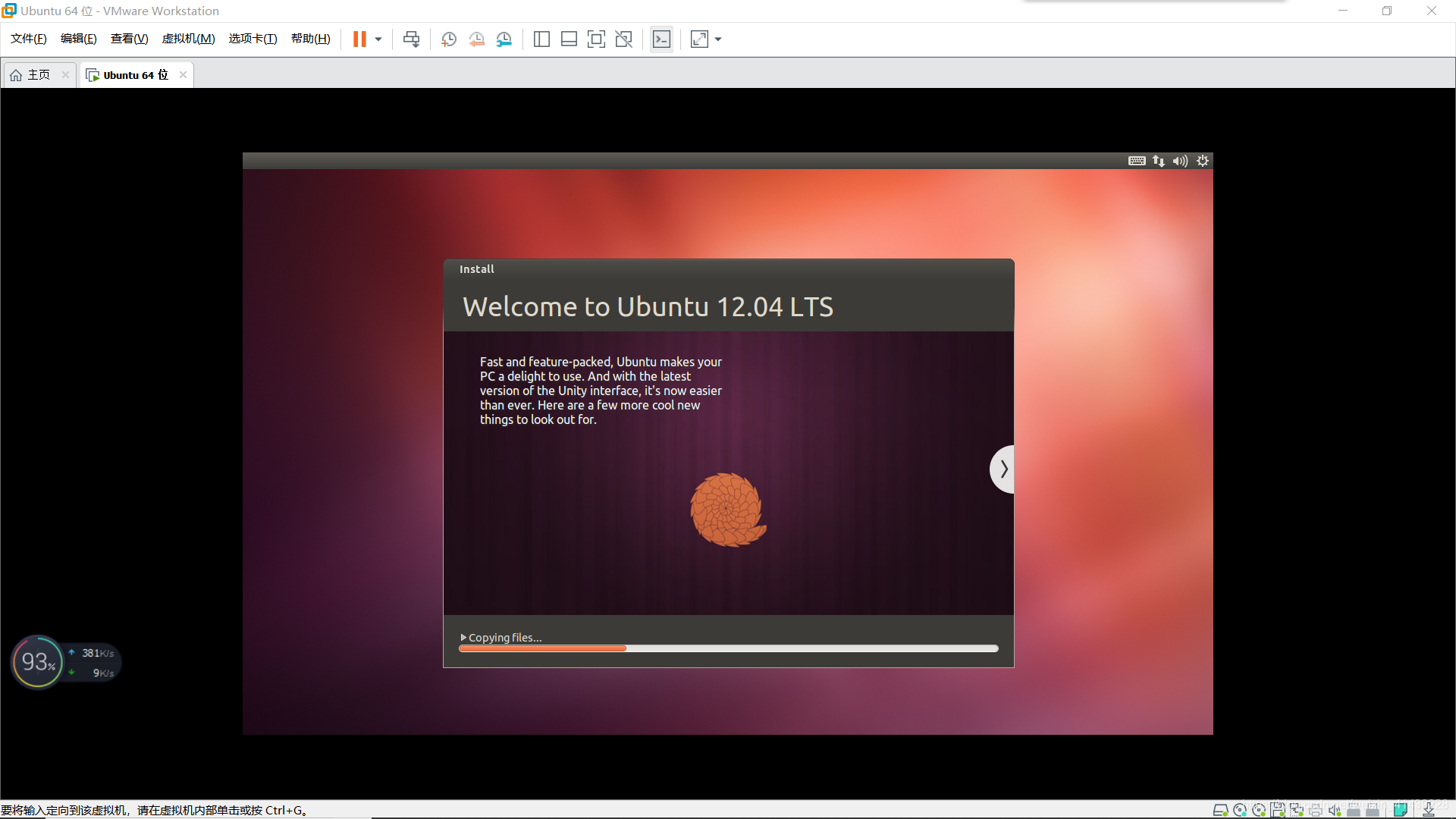Click the printer device status icon
This screenshot has width=1456, height=819.
pos(1315,810)
